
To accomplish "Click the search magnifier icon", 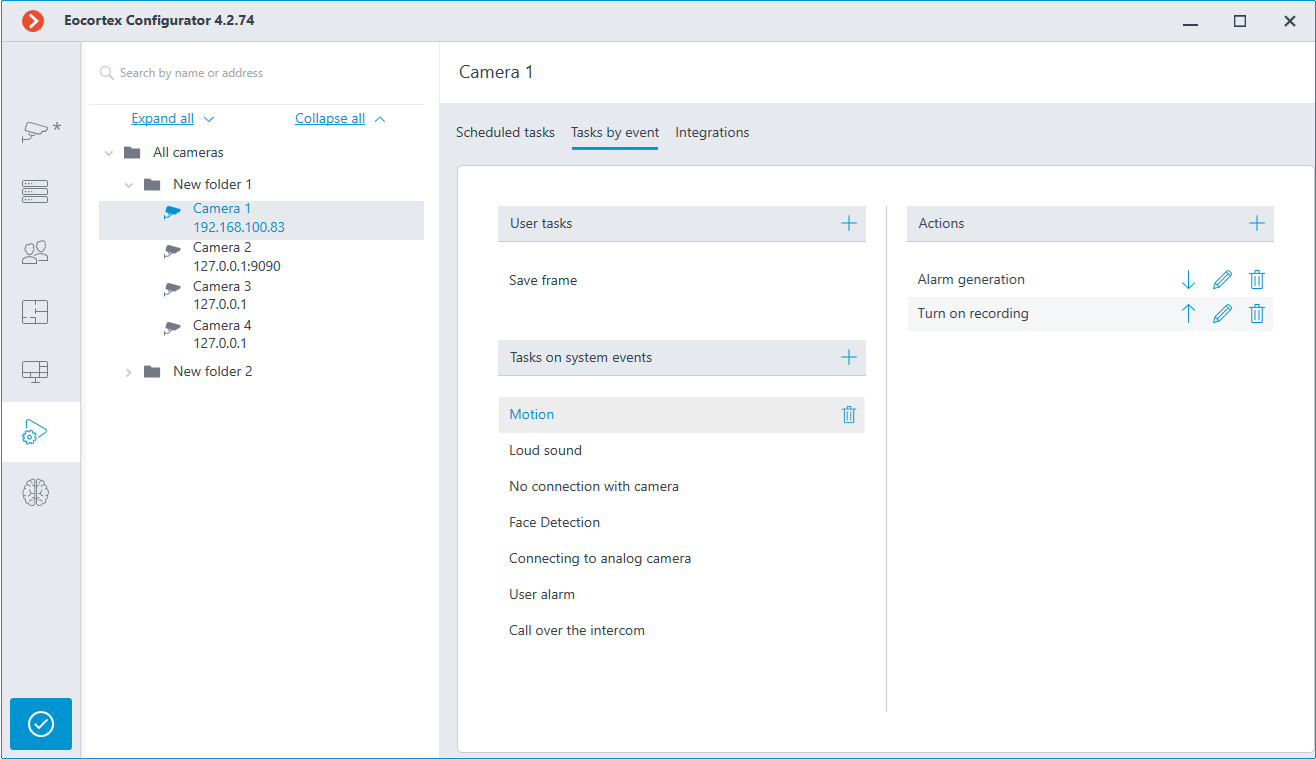I will pyautogui.click(x=107, y=73).
